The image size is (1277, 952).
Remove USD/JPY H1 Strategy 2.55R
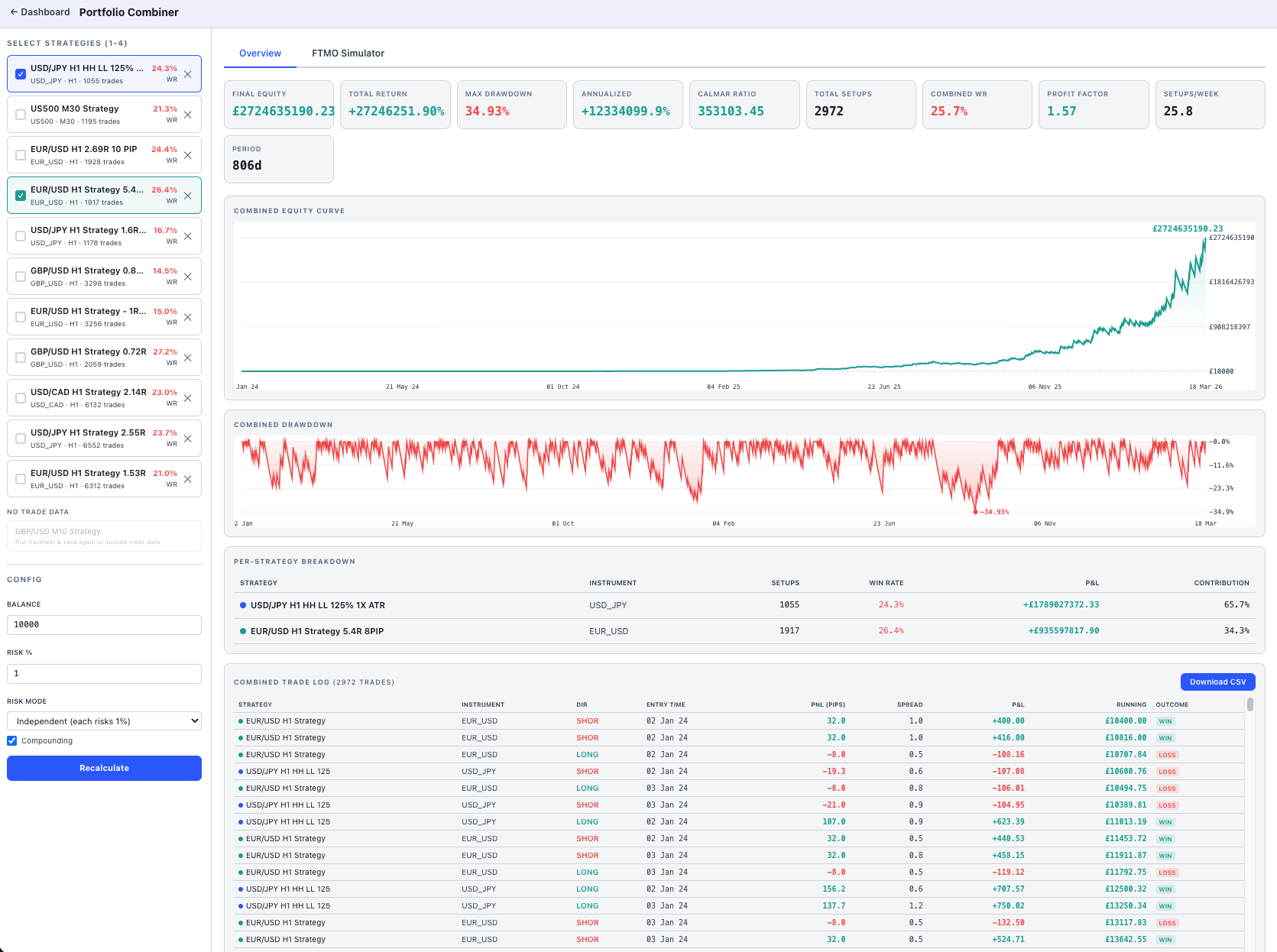(x=188, y=438)
